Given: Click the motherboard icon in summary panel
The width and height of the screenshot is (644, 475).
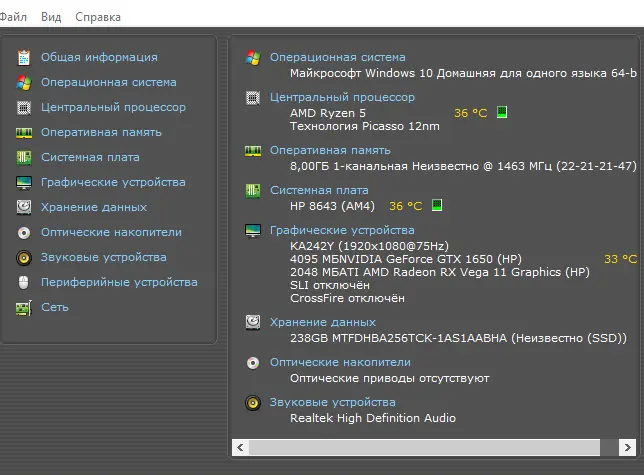Looking at the screenshot, I should pyautogui.click(x=253, y=190).
